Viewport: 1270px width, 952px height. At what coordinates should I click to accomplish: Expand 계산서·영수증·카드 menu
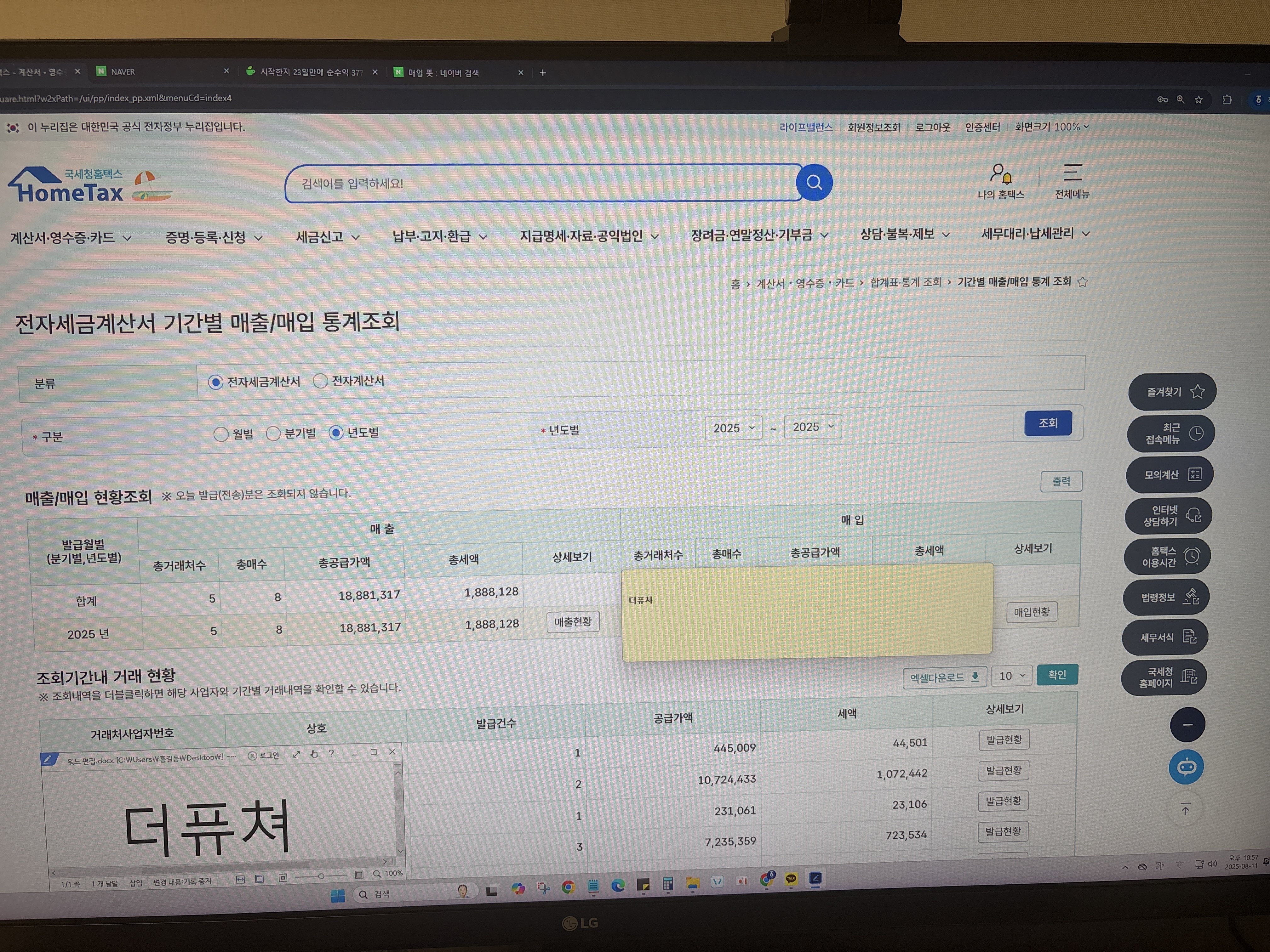tap(71, 238)
